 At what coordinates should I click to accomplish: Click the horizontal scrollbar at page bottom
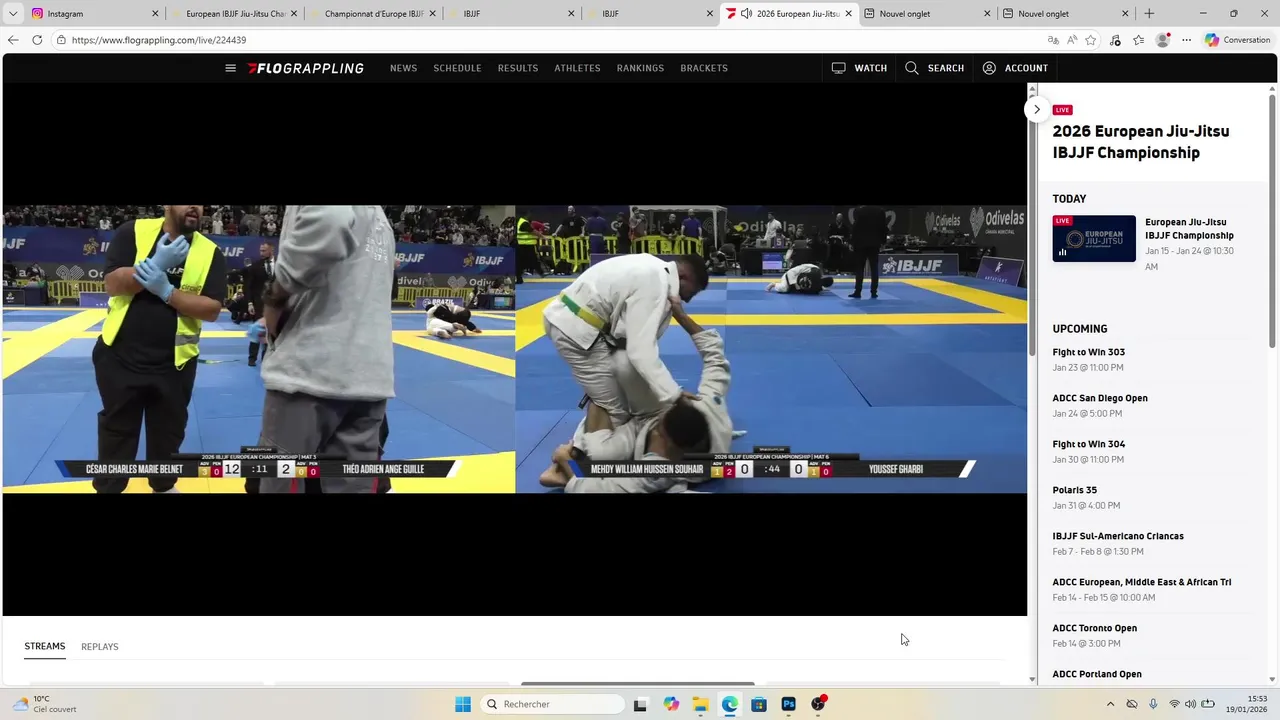[x=638, y=684]
